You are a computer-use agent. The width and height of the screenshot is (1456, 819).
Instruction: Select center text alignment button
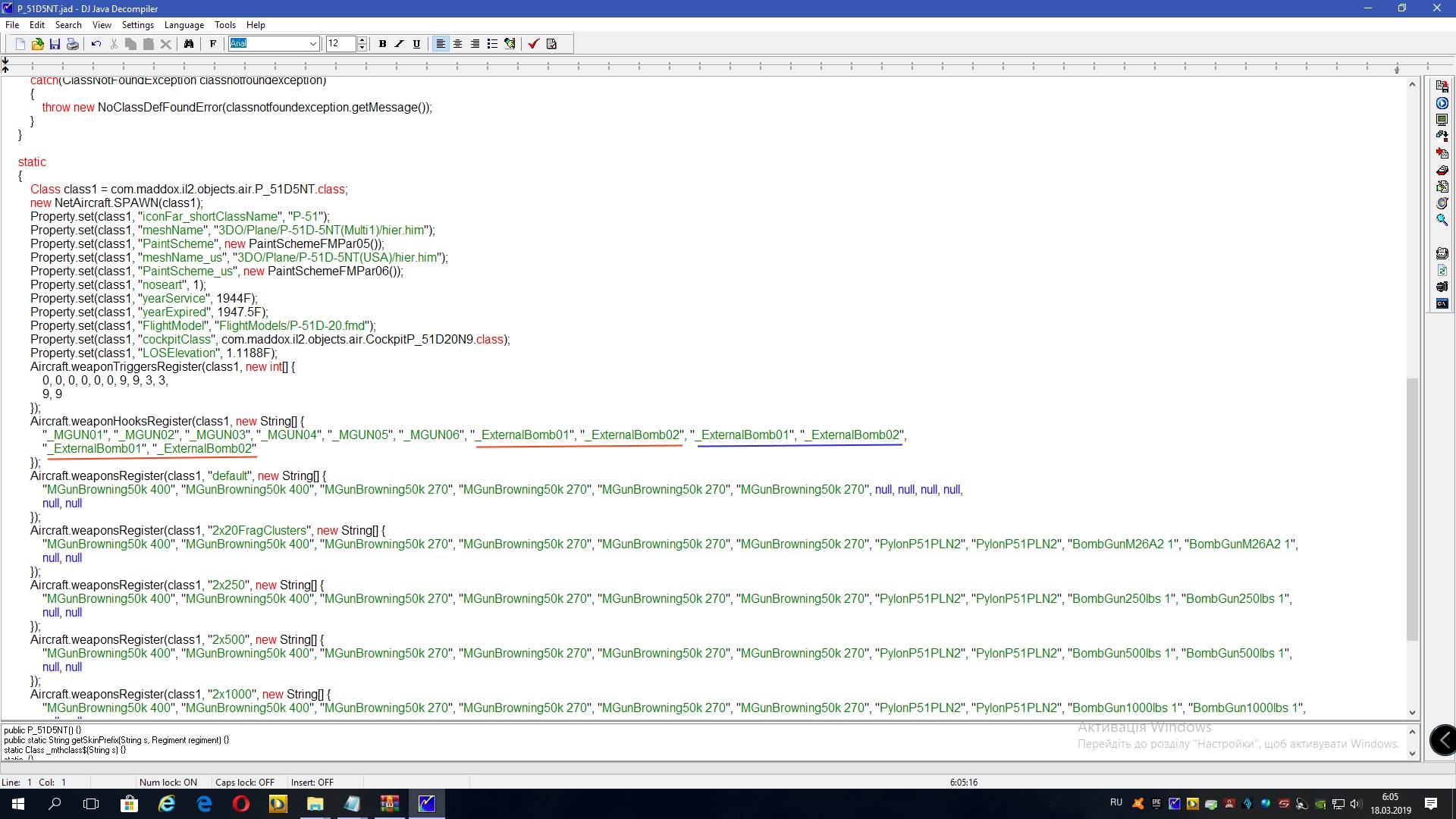(x=457, y=44)
